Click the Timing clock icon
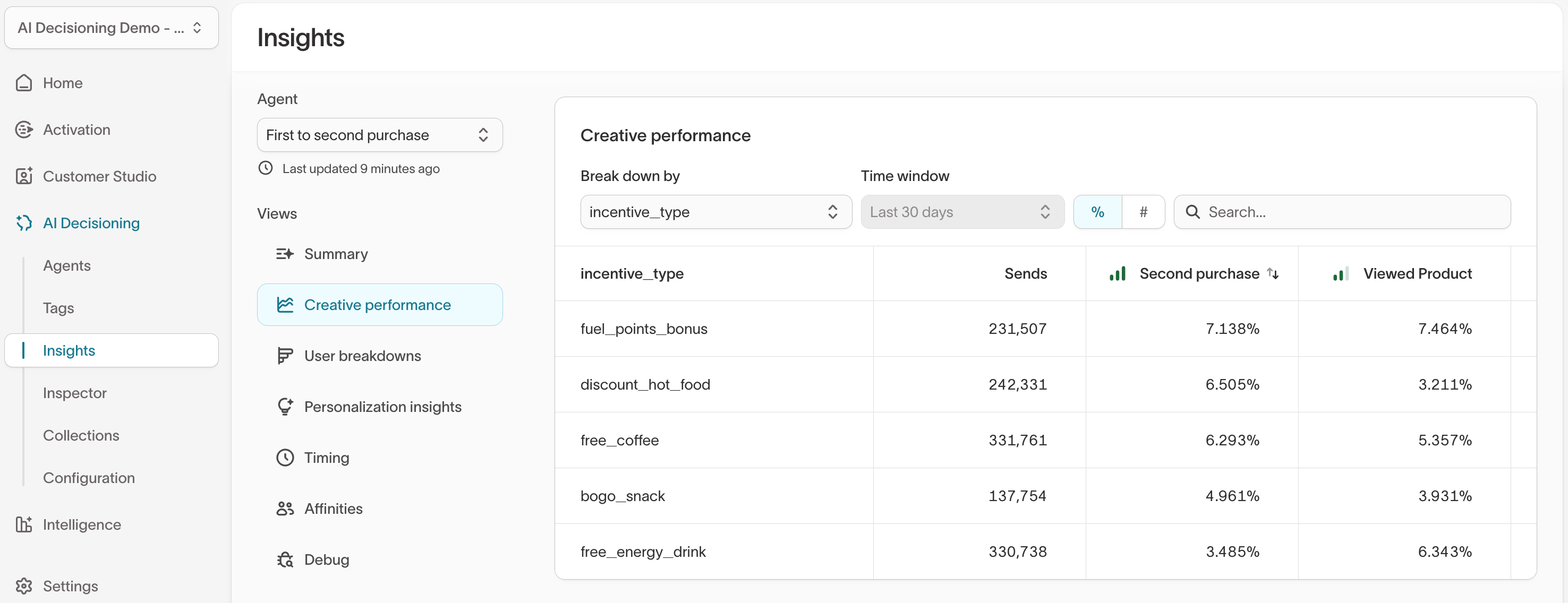 click(285, 458)
